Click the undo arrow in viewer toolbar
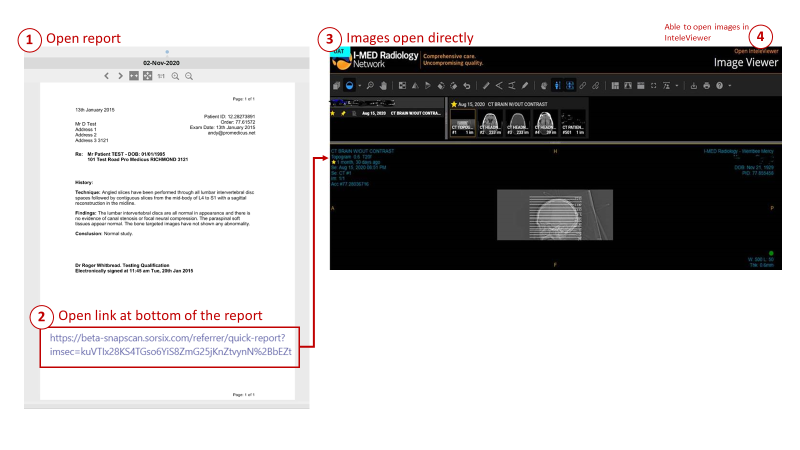Viewport: 800px width, 450px height. 467,86
